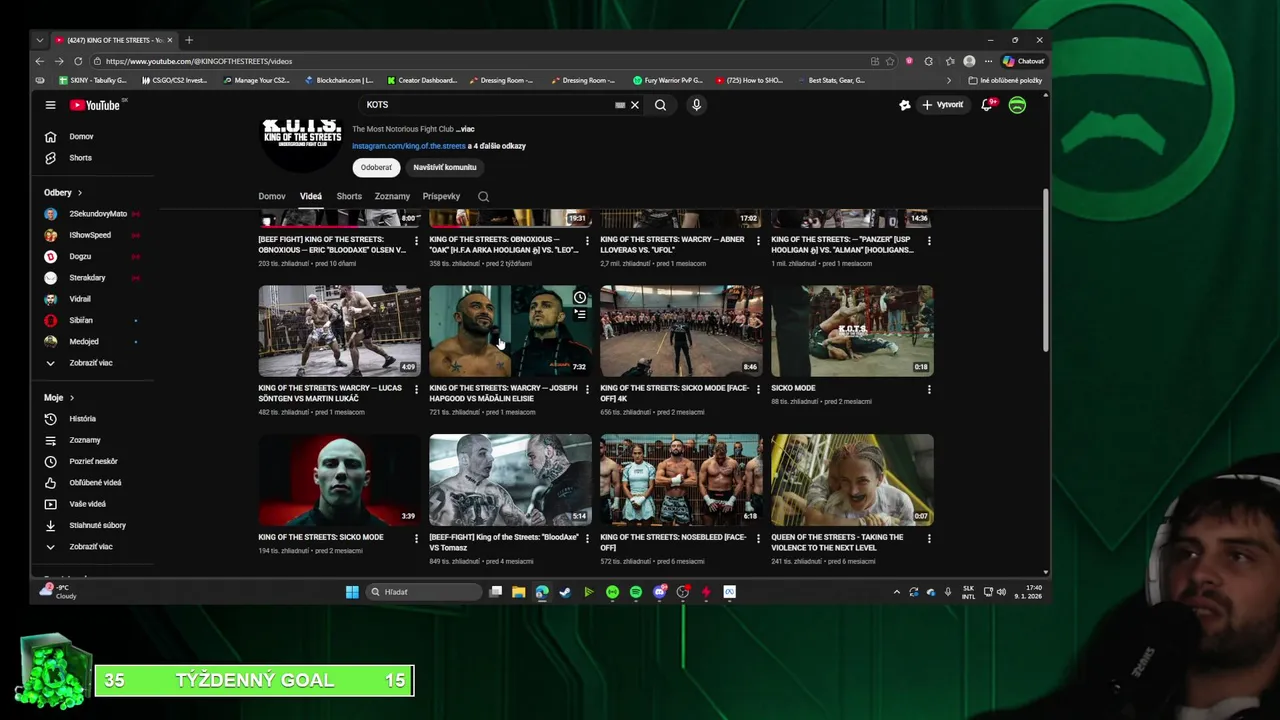Open File Explorer from the taskbar

[x=518, y=592]
